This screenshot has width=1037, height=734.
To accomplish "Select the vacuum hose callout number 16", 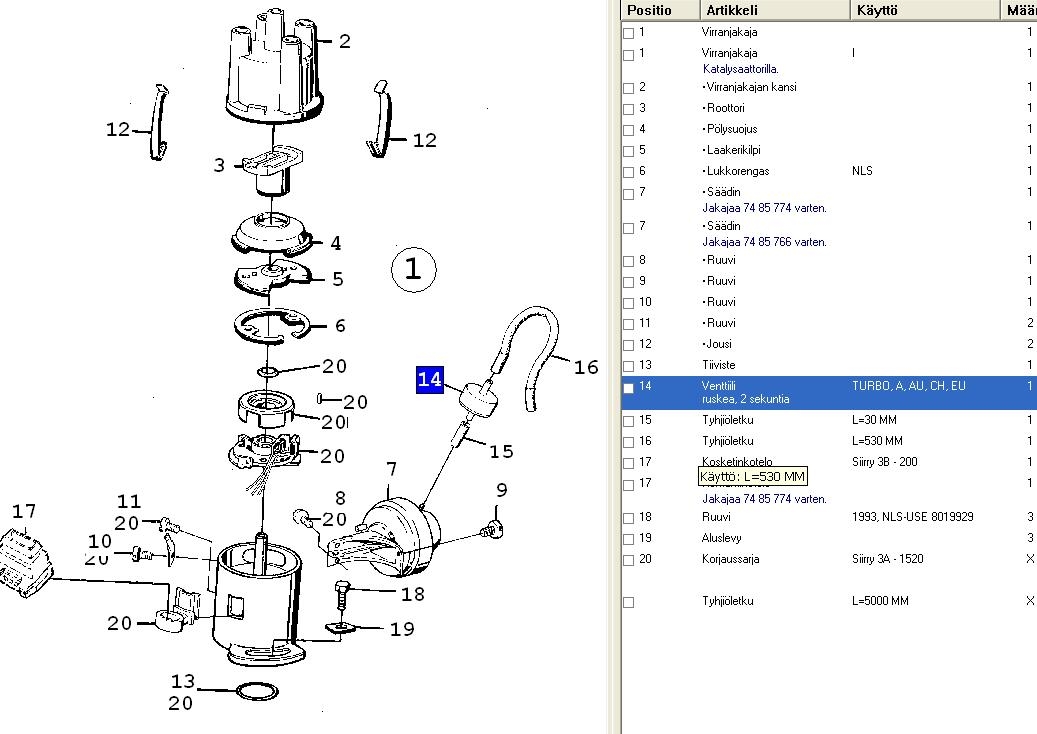I will coord(585,367).
